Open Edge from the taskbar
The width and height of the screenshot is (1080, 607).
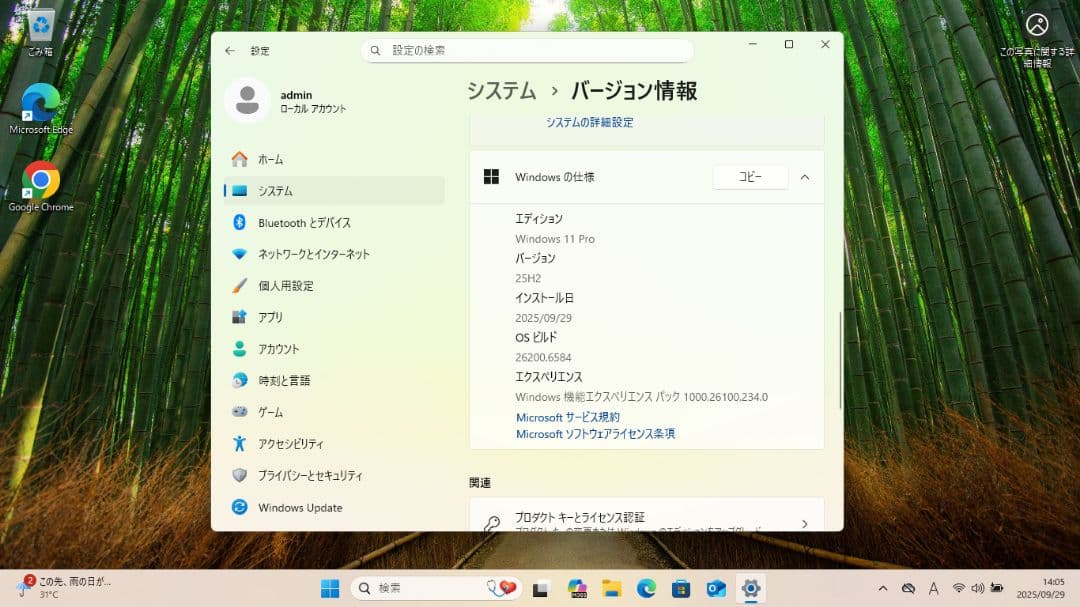click(646, 588)
